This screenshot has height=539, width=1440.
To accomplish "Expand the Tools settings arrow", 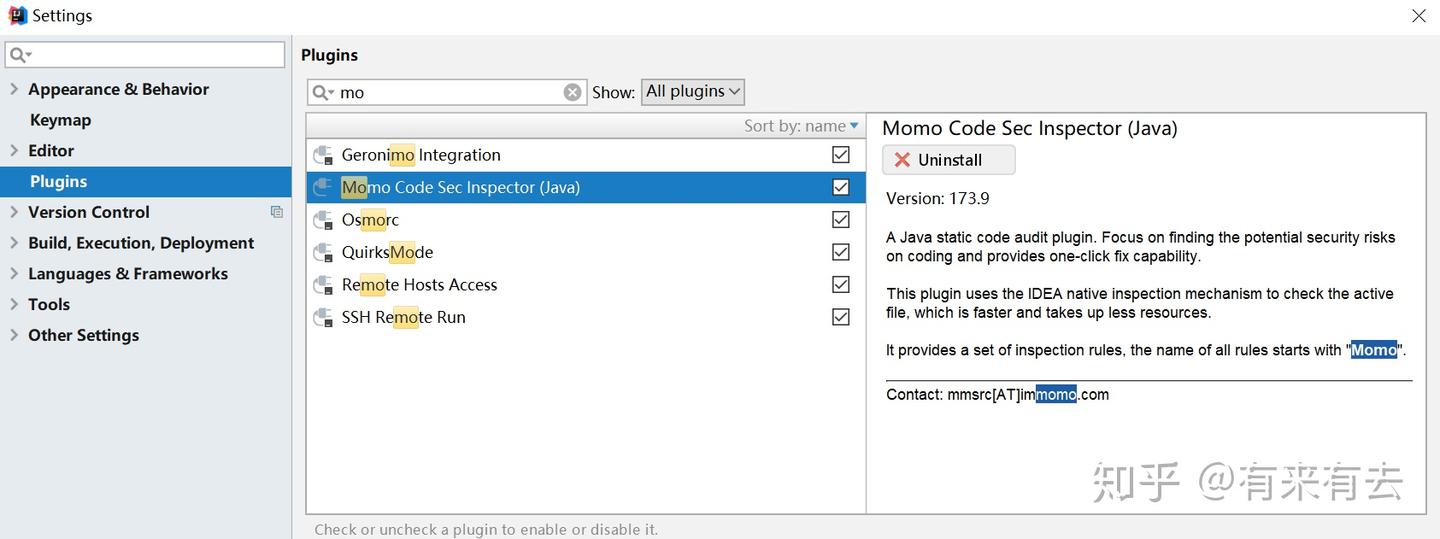I will click(x=14, y=304).
